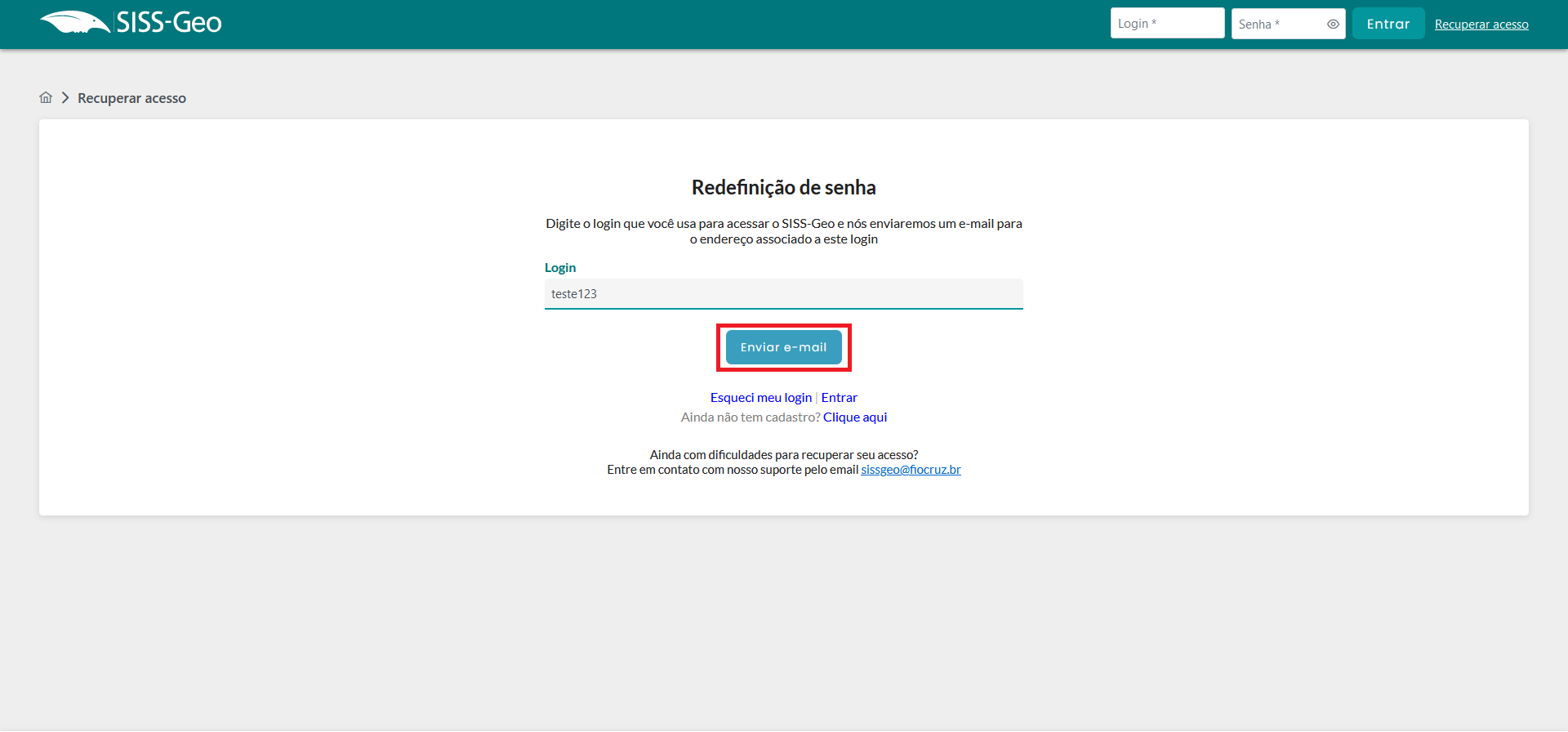Toggle password visibility eye icon

coord(1333,24)
